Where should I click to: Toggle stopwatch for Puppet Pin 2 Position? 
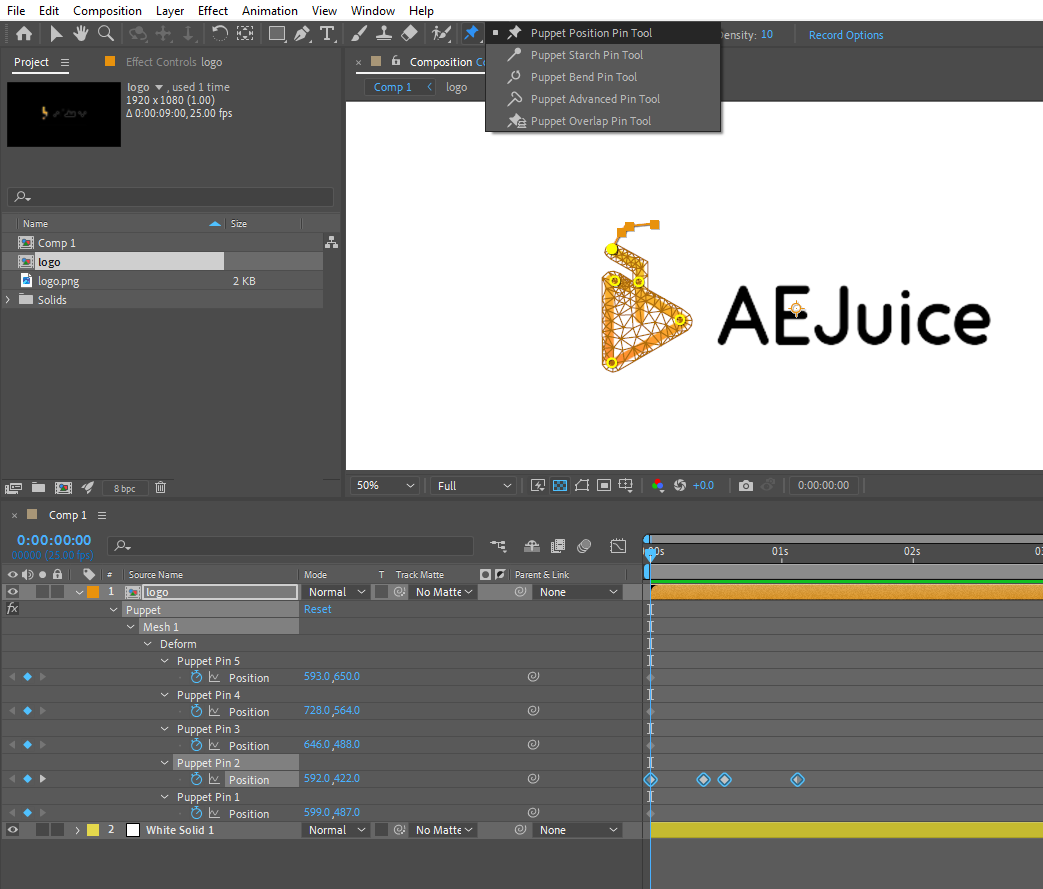196,779
